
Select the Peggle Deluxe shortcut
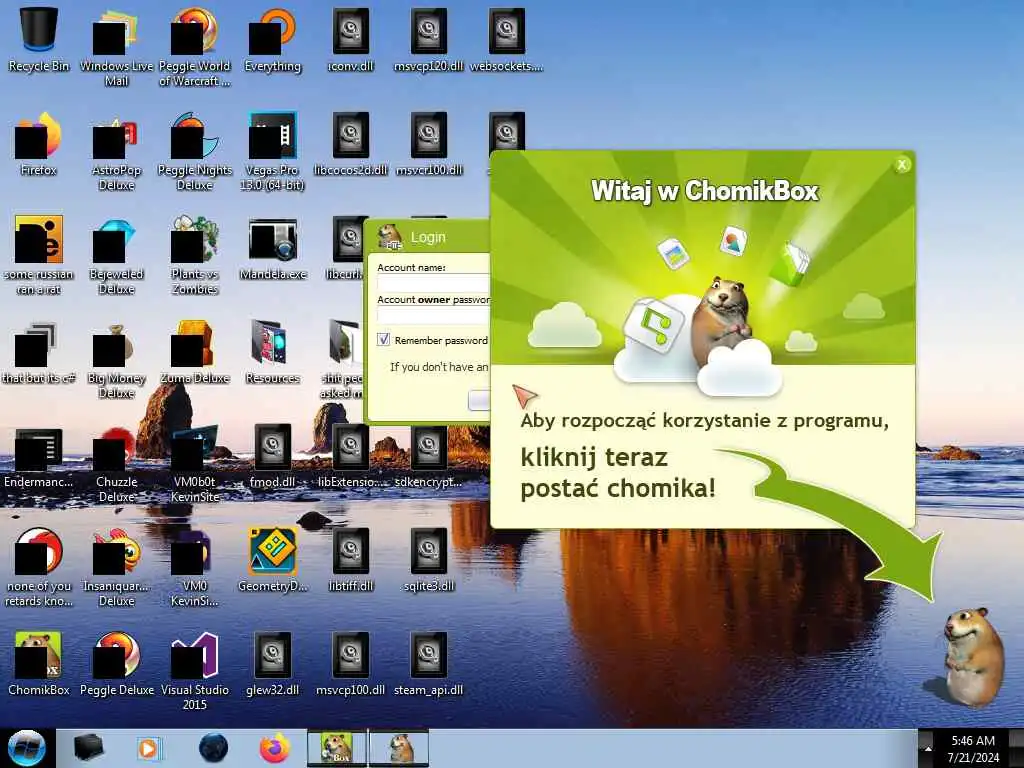click(x=116, y=664)
